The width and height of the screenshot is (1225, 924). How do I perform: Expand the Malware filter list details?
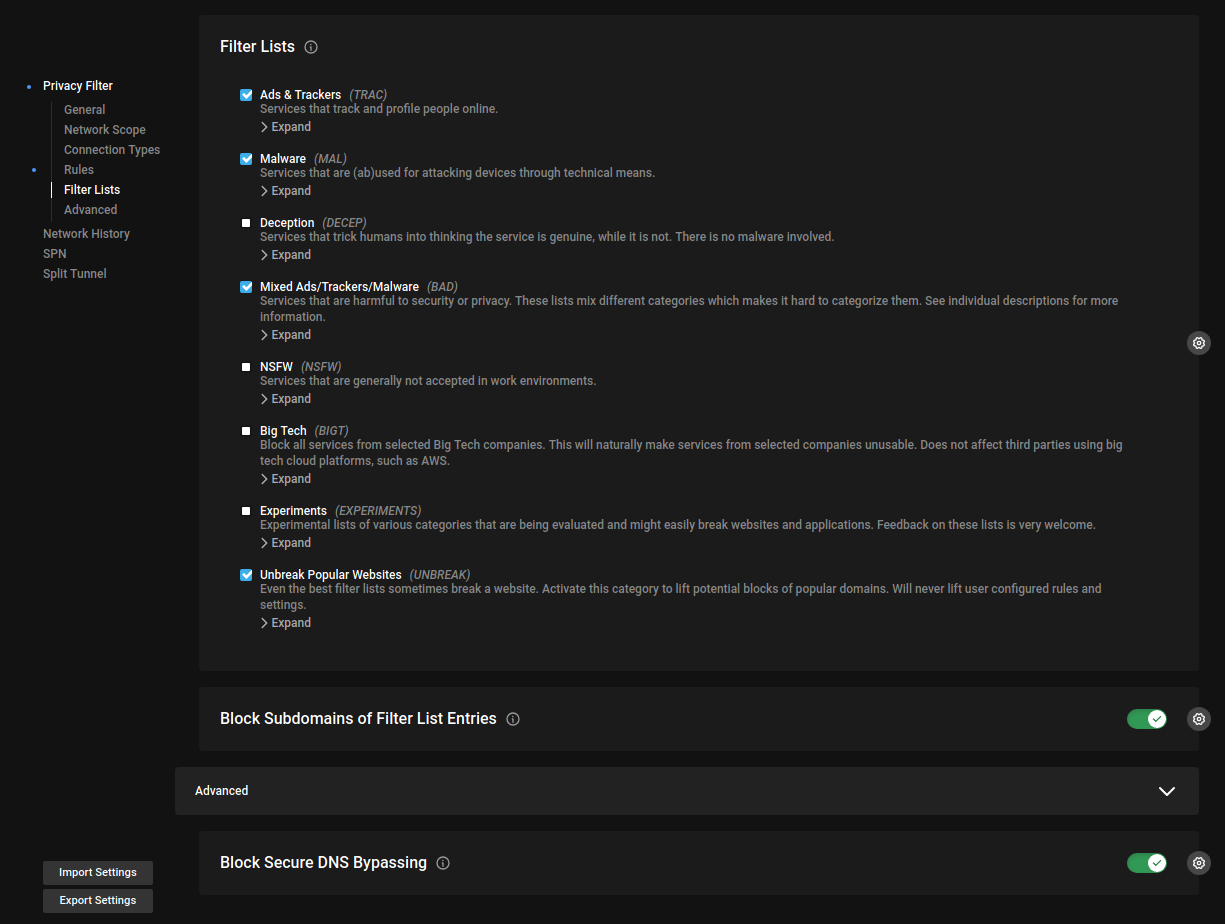286,191
